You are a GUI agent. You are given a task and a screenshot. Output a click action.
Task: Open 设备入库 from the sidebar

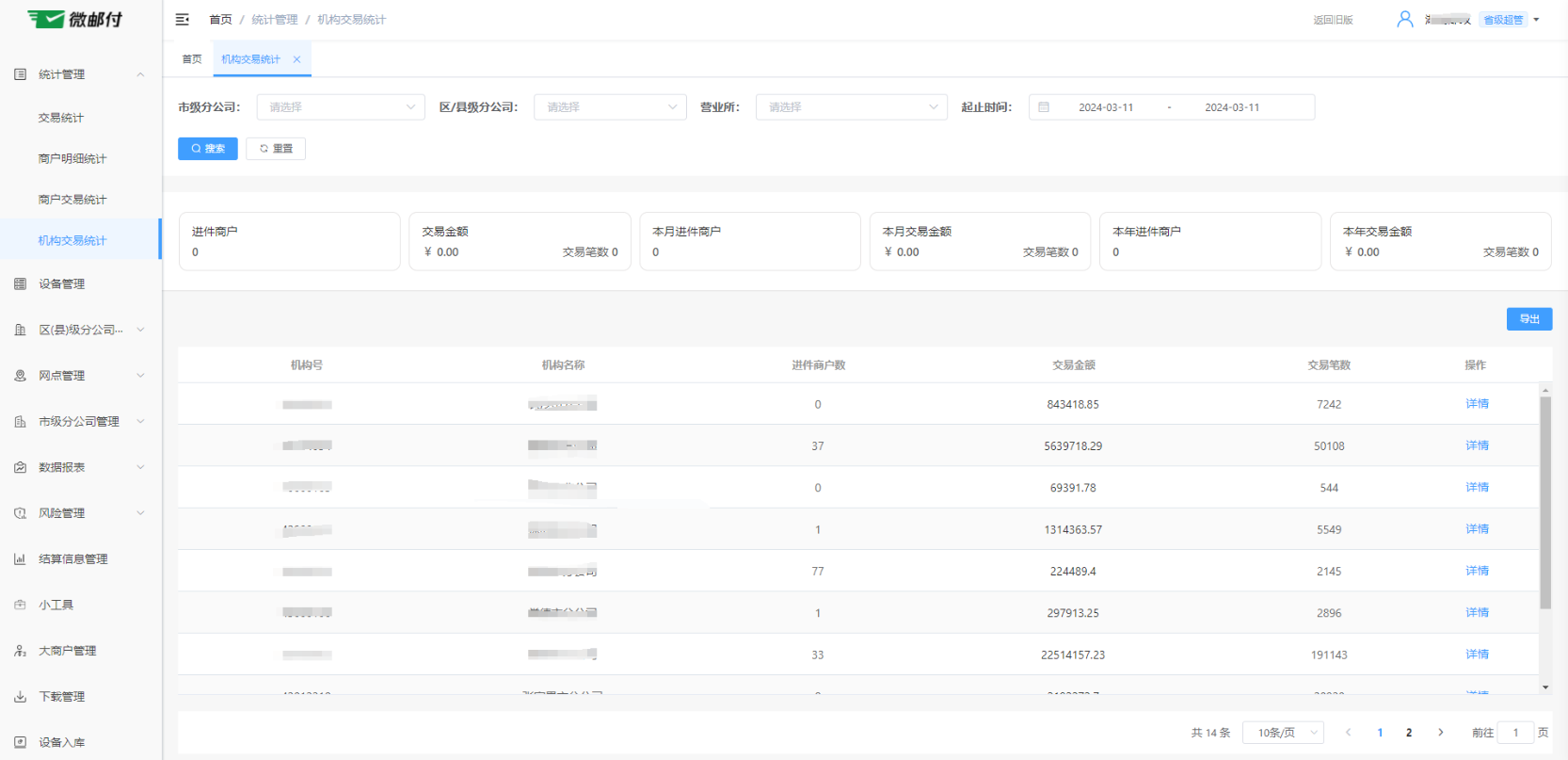[x=62, y=743]
